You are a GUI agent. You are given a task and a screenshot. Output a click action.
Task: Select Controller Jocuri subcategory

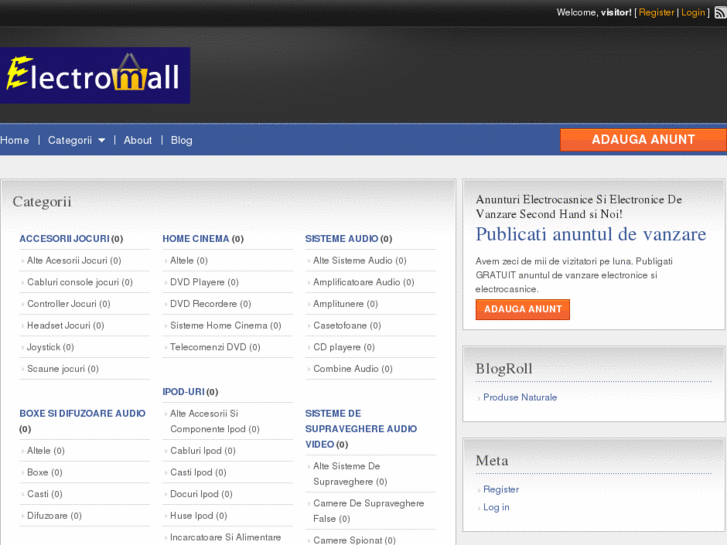[62, 304]
